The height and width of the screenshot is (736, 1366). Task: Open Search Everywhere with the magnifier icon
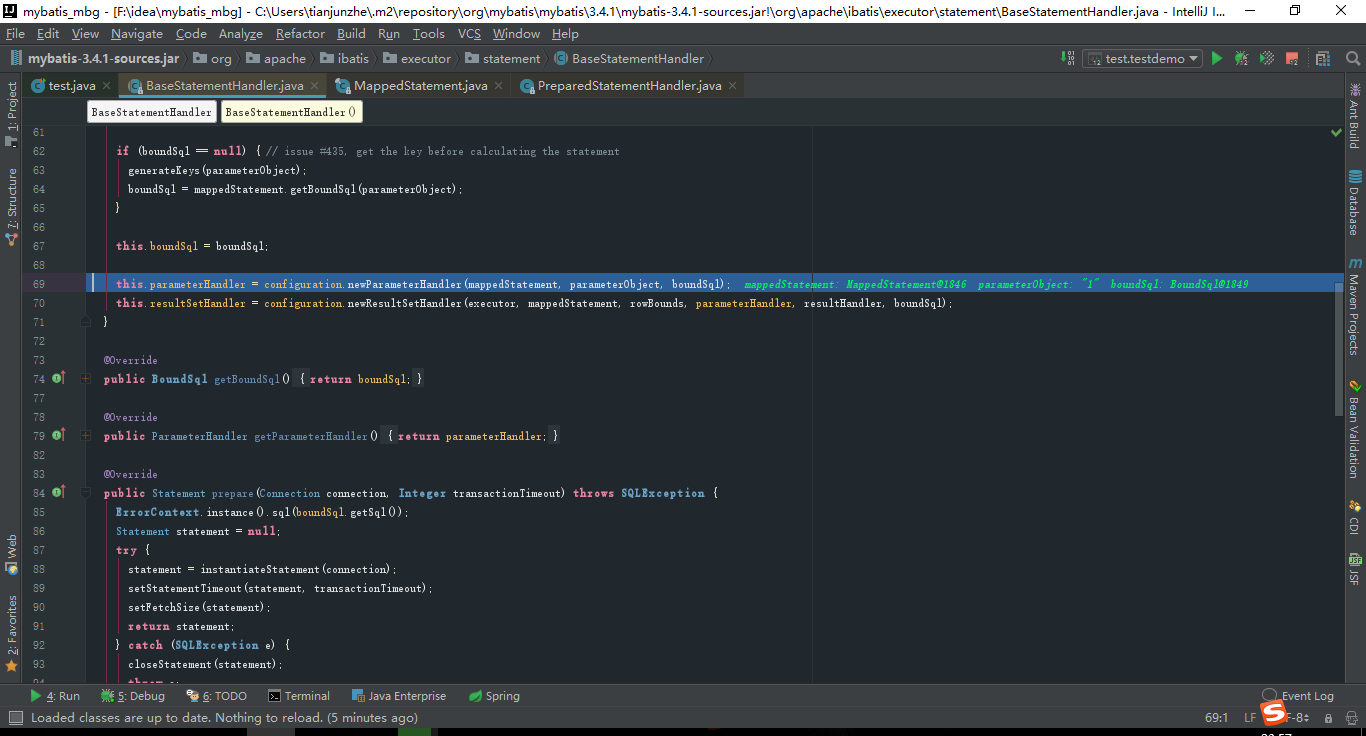1353,59
